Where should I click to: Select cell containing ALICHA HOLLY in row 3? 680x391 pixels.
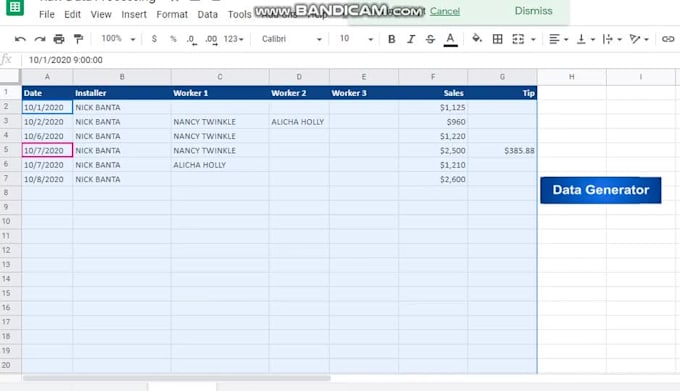coord(299,122)
